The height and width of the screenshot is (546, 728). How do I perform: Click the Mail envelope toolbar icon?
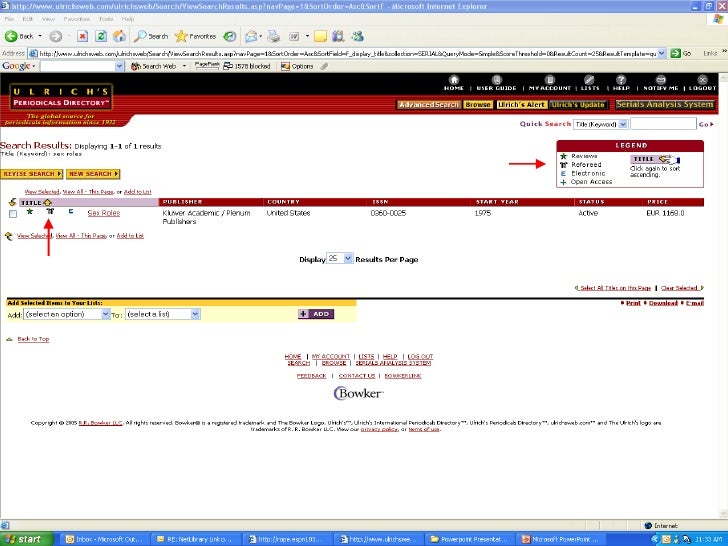(x=251, y=36)
